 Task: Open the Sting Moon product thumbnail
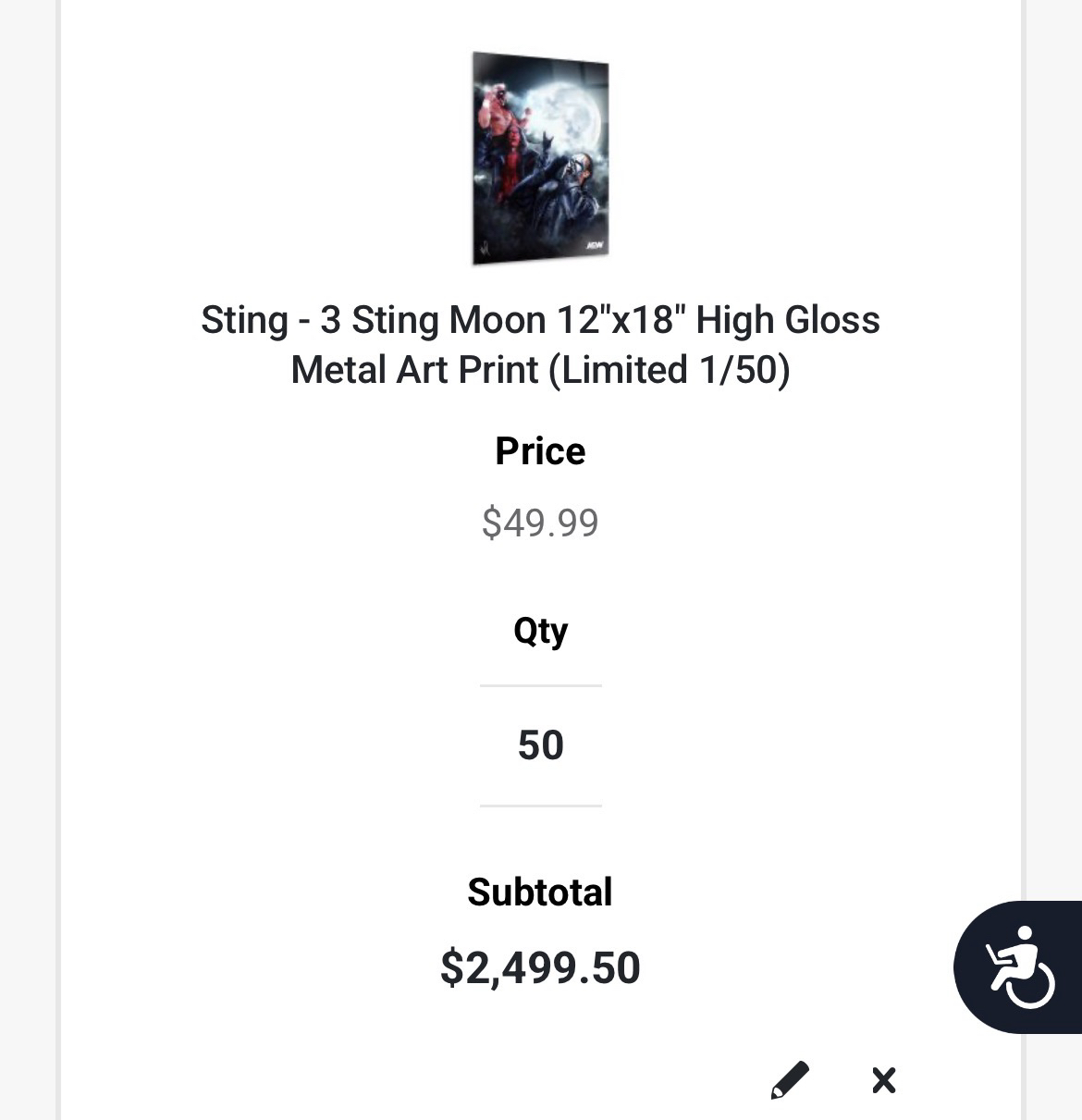541,158
